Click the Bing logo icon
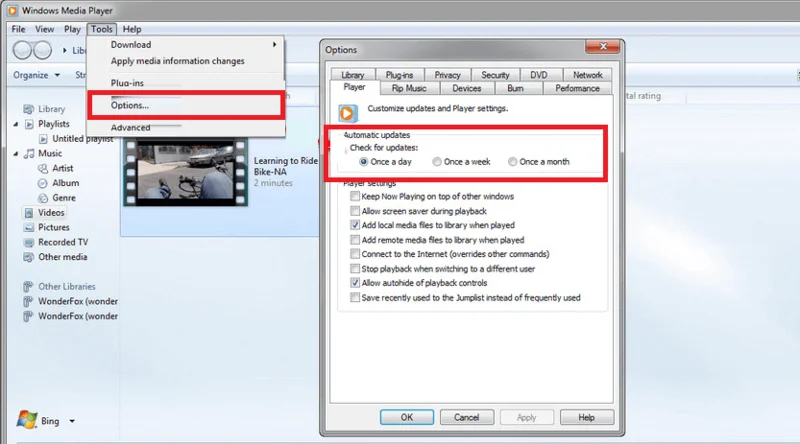 coord(27,420)
